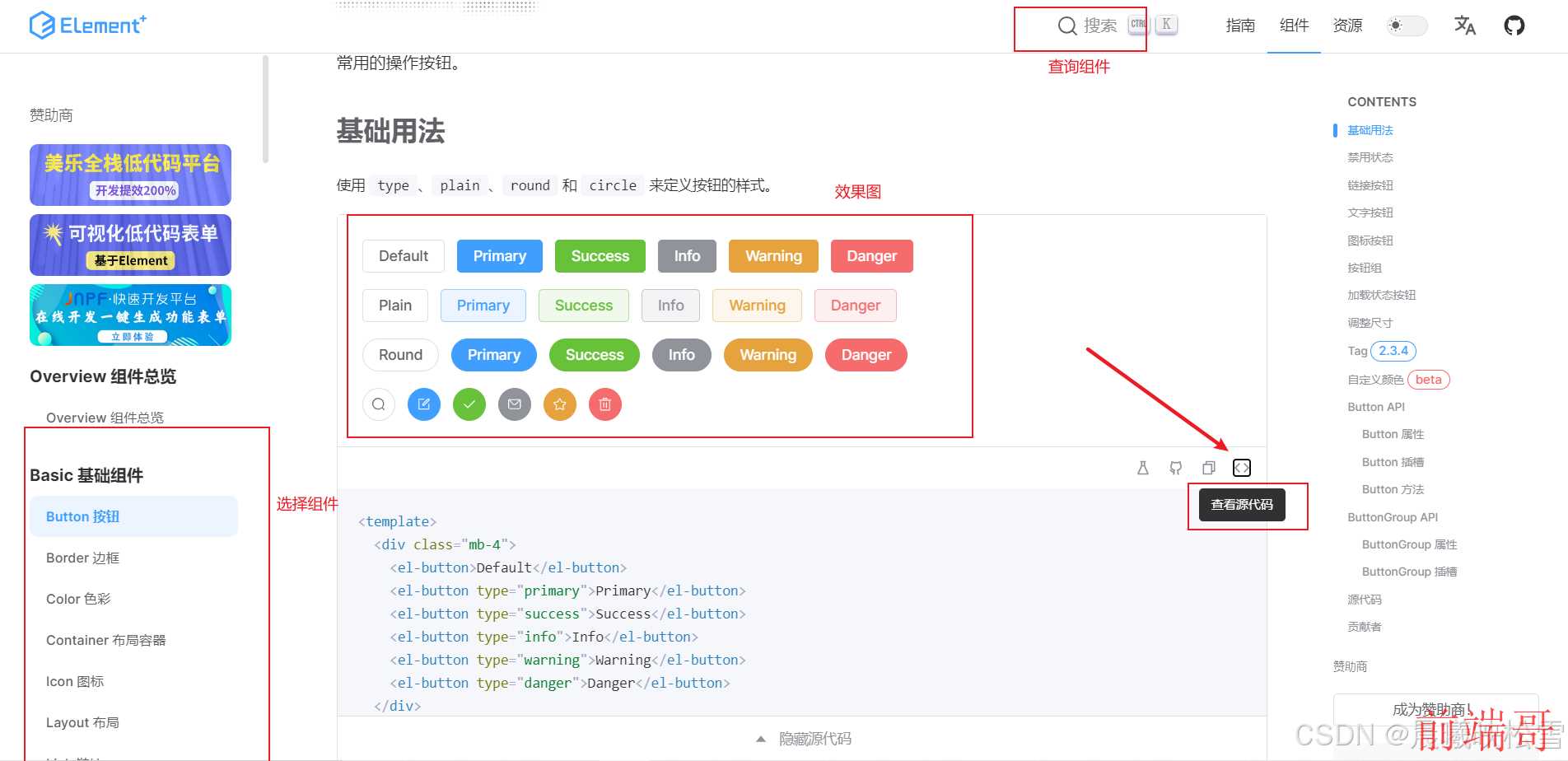Click the solid orange Warning button

click(774, 256)
